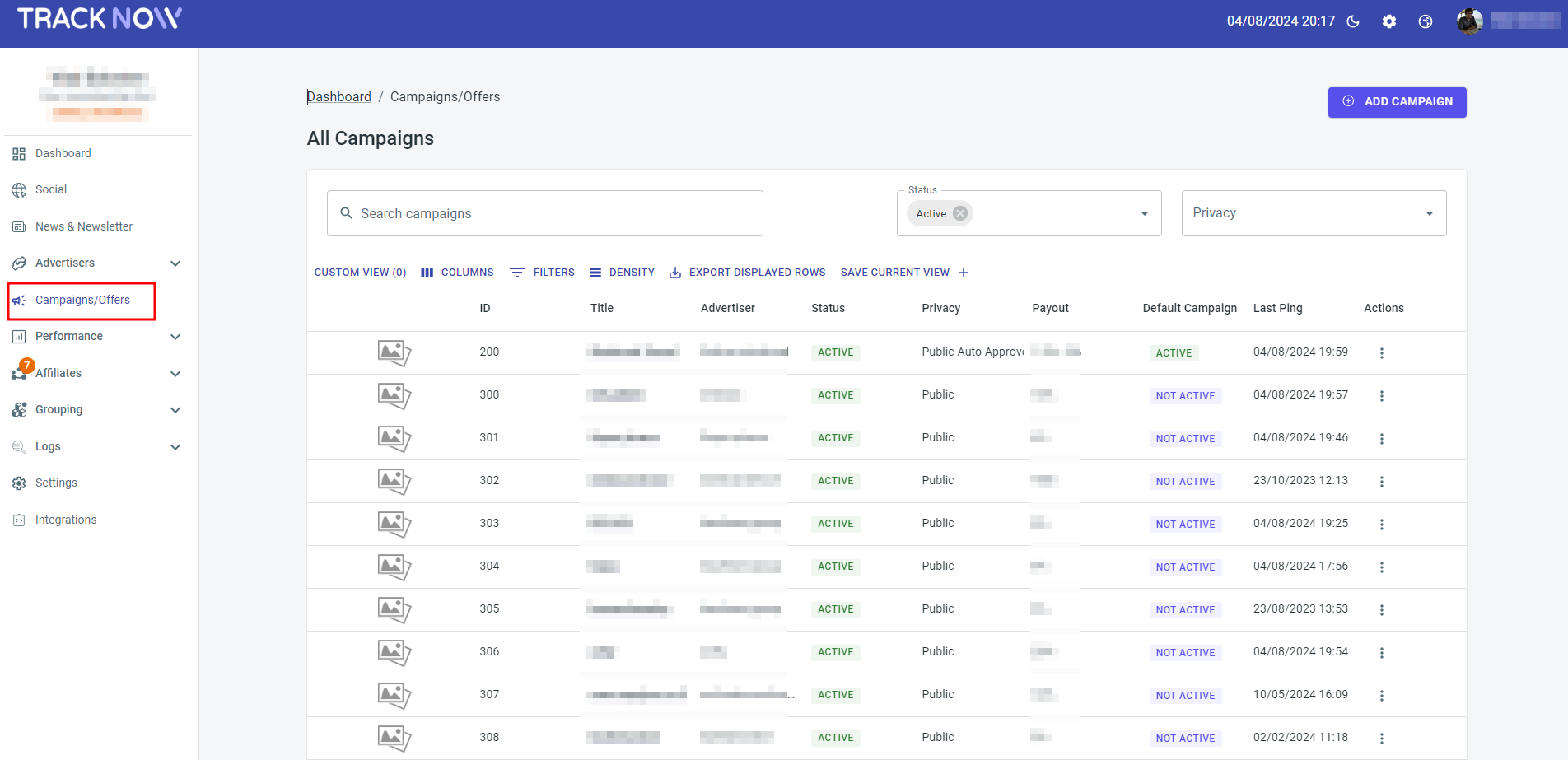The height and width of the screenshot is (760, 1568).
Task: Click the NOT ACTIVE badge on campaign 300
Action: click(x=1185, y=395)
